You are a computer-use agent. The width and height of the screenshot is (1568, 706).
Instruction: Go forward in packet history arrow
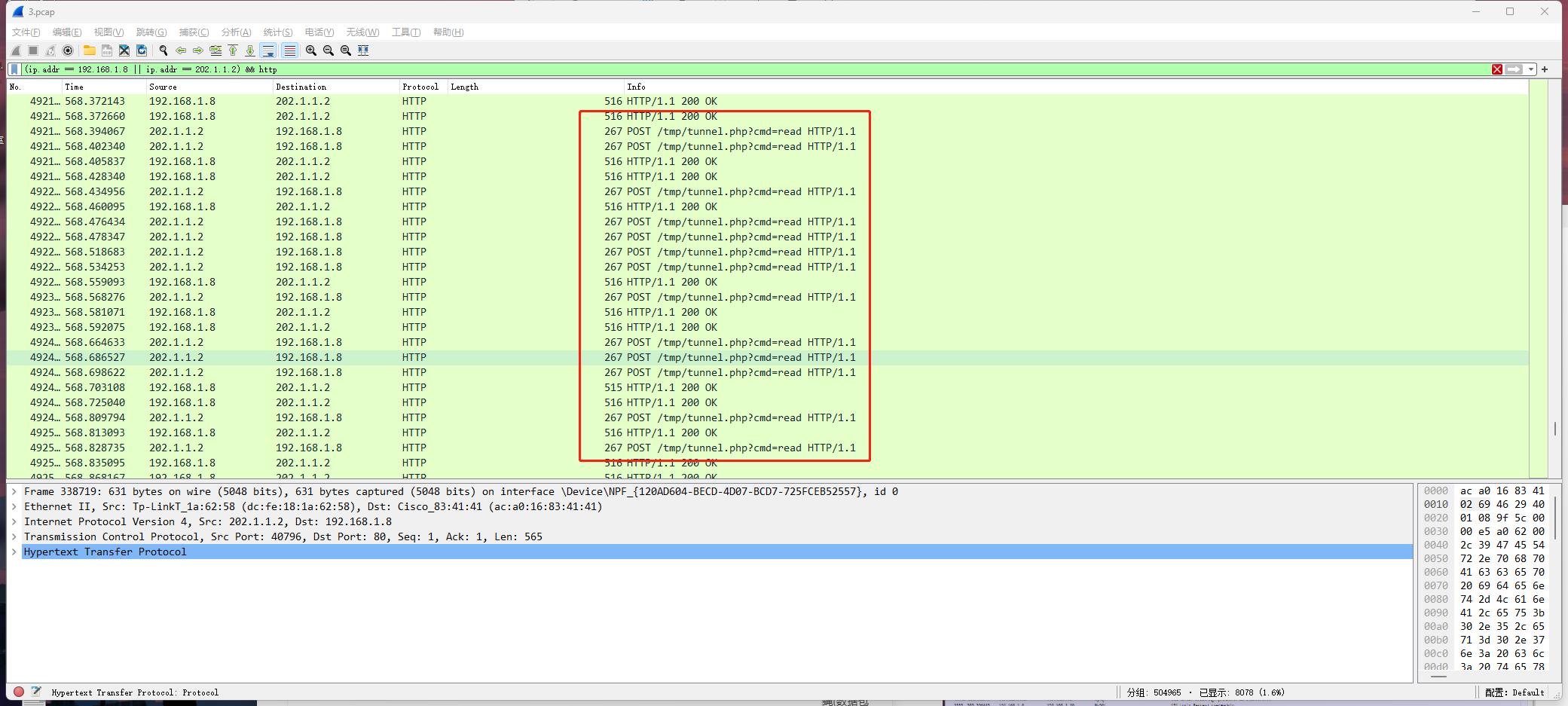(x=198, y=50)
